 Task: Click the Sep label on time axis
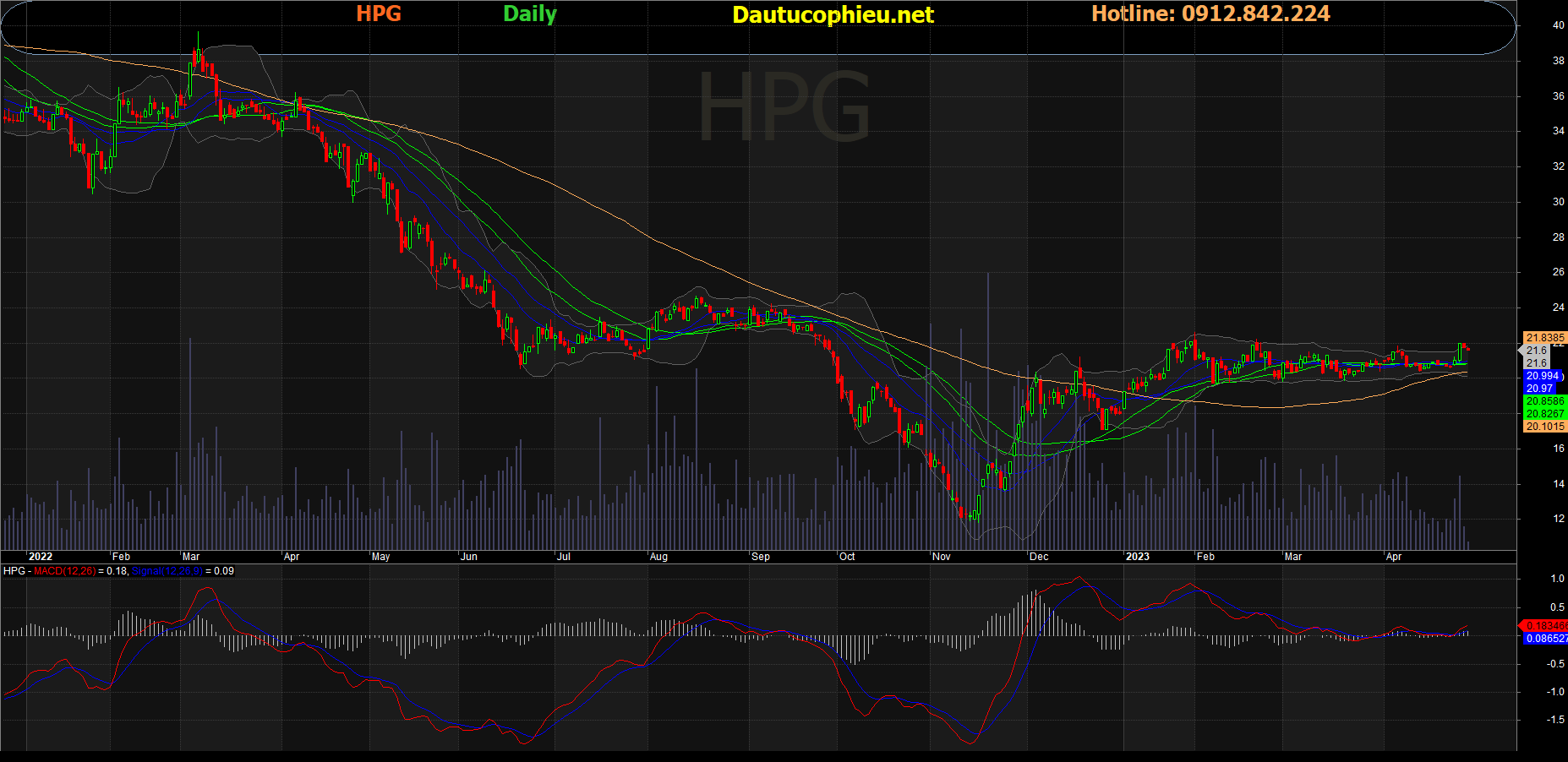pyautogui.click(x=760, y=557)
